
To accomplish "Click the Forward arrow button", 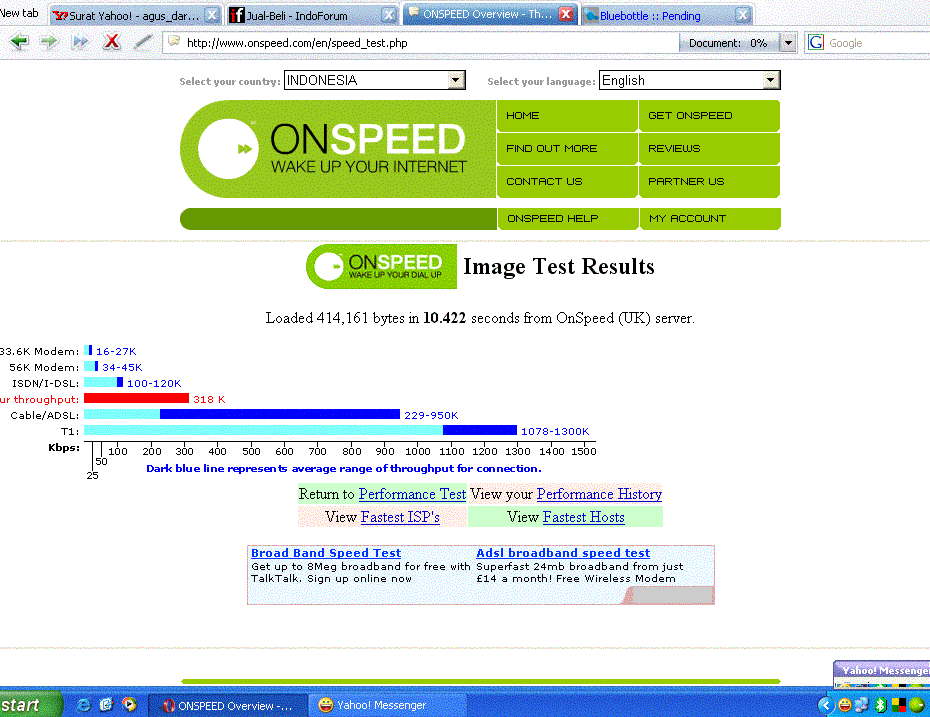I will pyautogui.click(x=49, y=42).
